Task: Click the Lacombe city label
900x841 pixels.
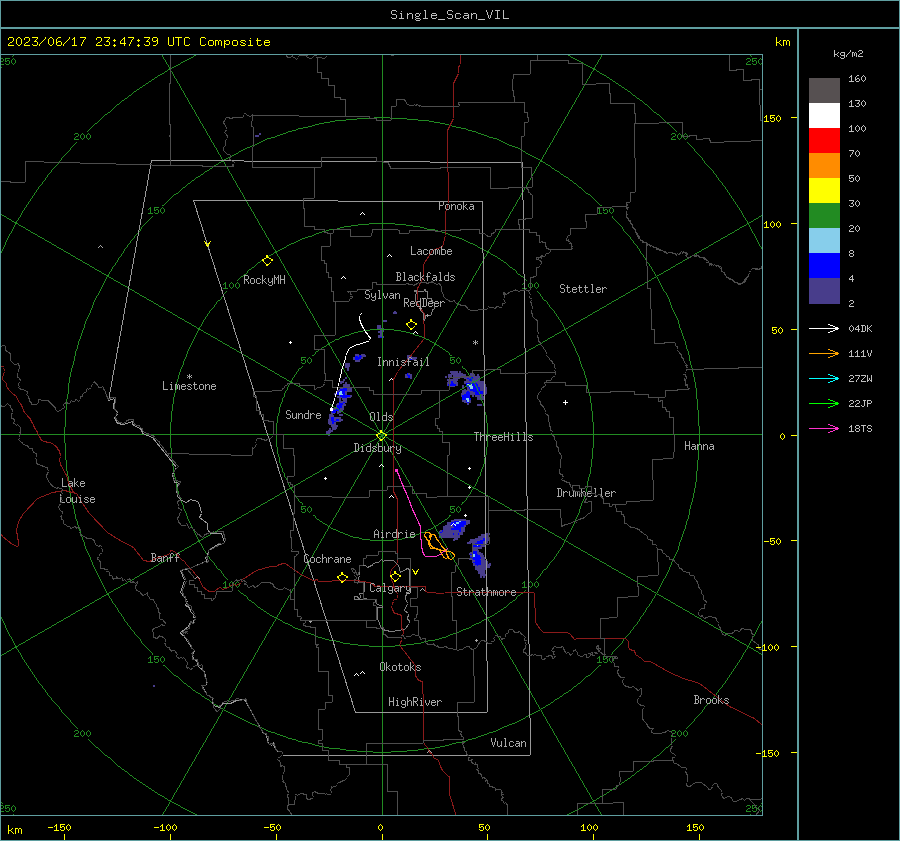Action: pyautogui.click(x=431, y=251)
